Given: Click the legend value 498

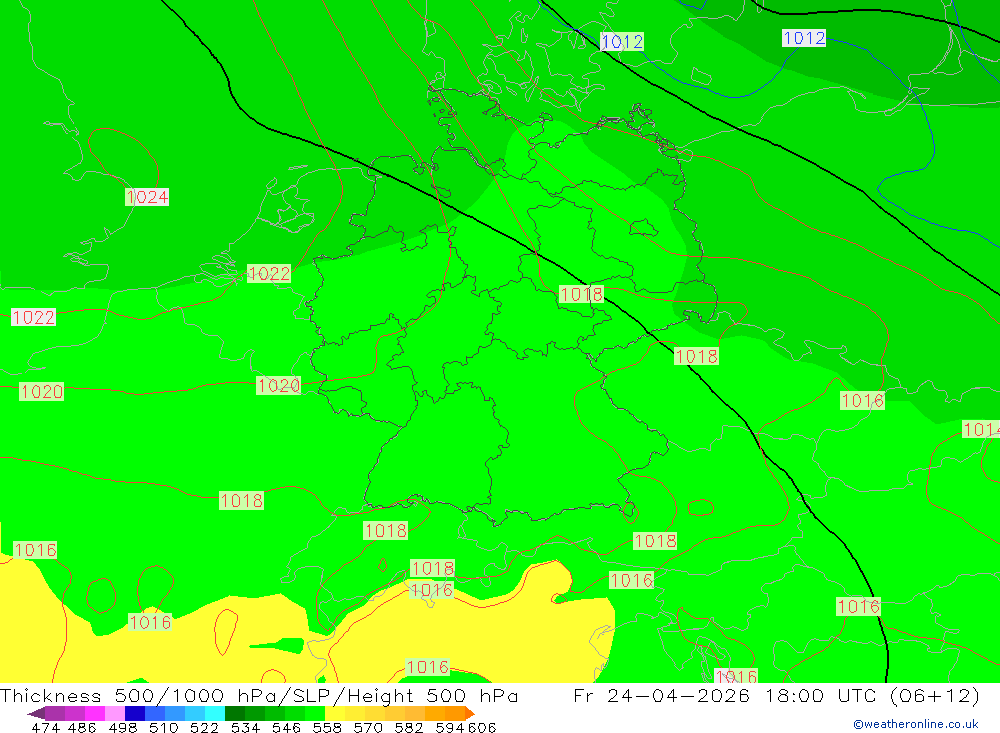Looking at the screenshot, I should (123, 727).
